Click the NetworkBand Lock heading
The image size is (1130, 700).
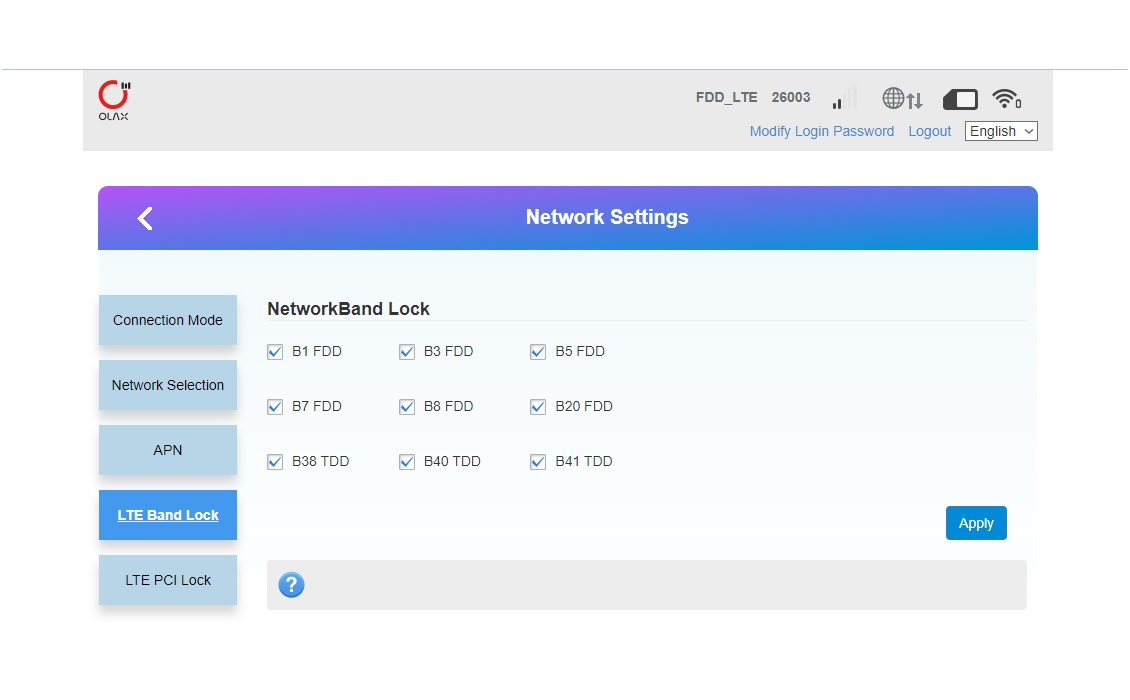click(x=348, y=309)
